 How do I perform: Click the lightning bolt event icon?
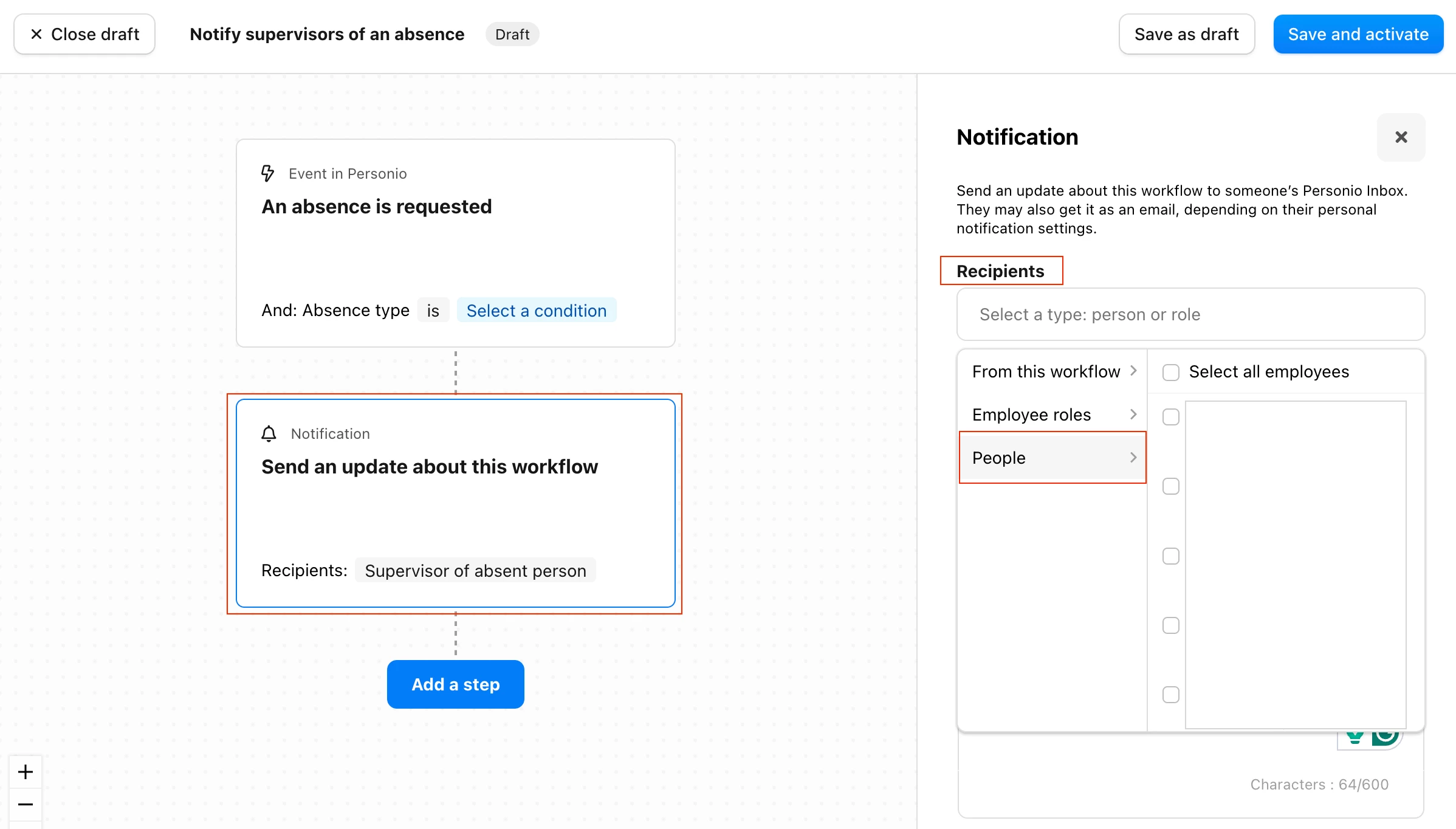tap(267, 173)
